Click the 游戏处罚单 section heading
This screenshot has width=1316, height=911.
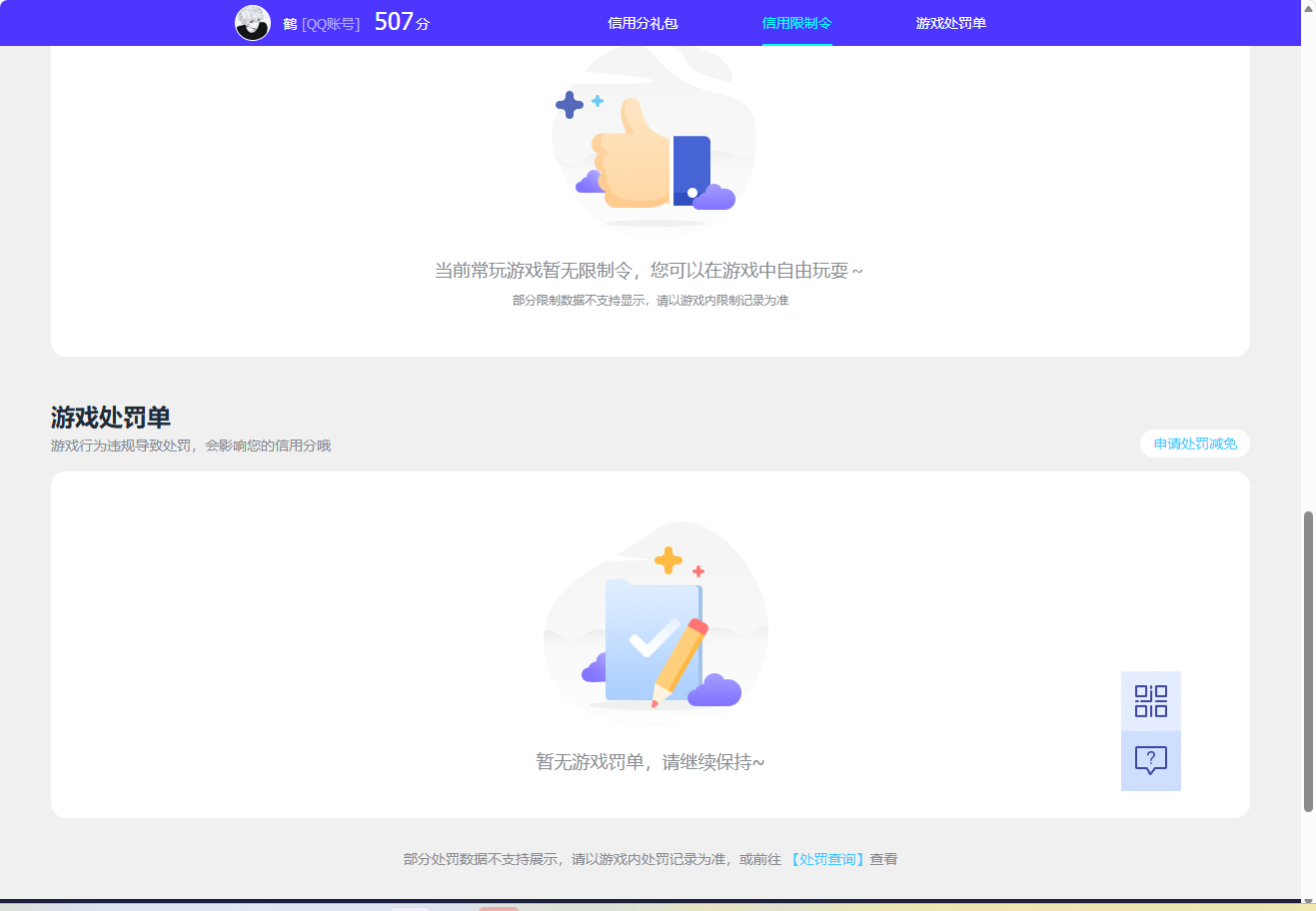[111, 418]
